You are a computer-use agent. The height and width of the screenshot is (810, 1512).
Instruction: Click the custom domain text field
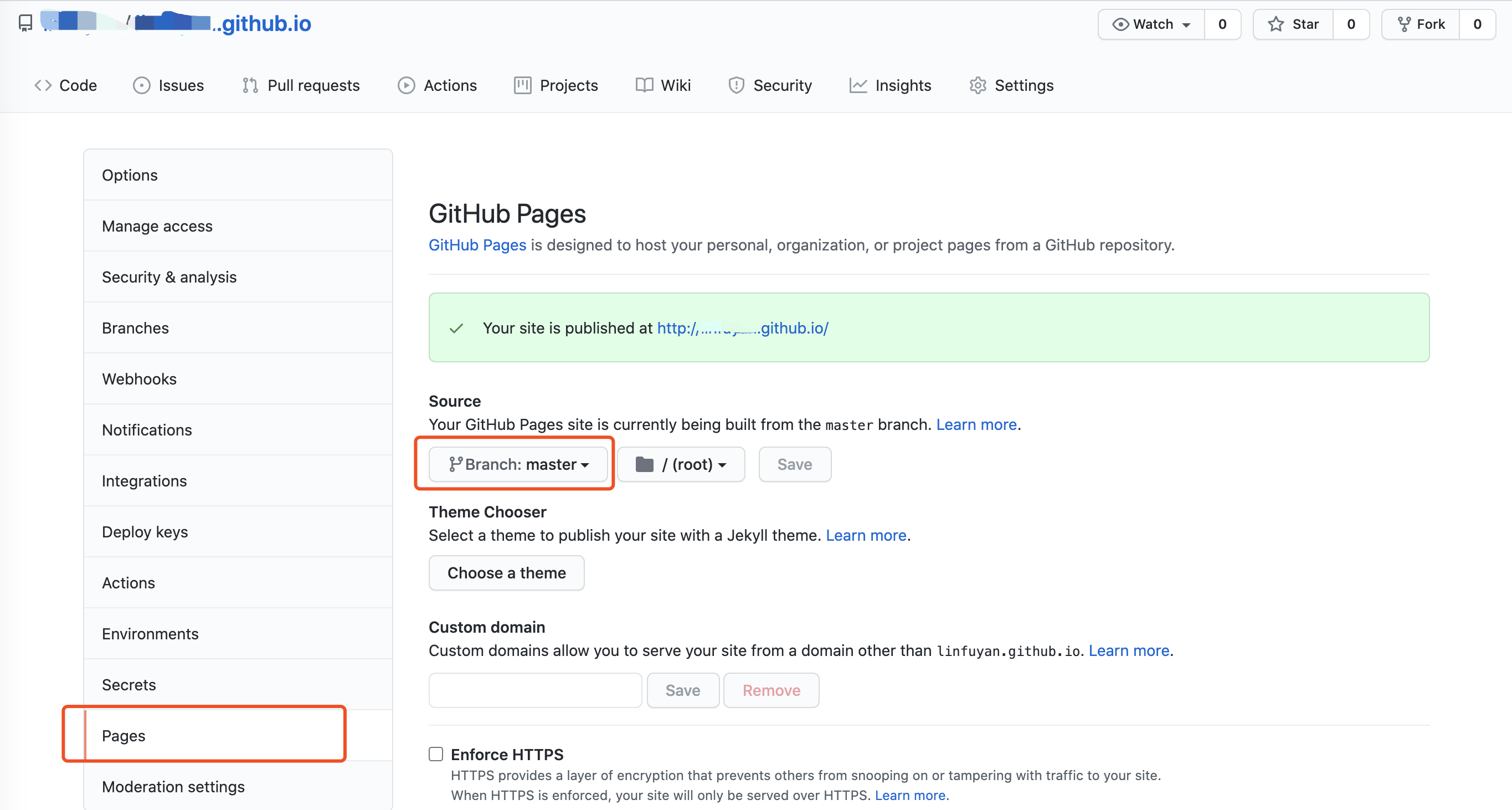[x=534, y=690]
